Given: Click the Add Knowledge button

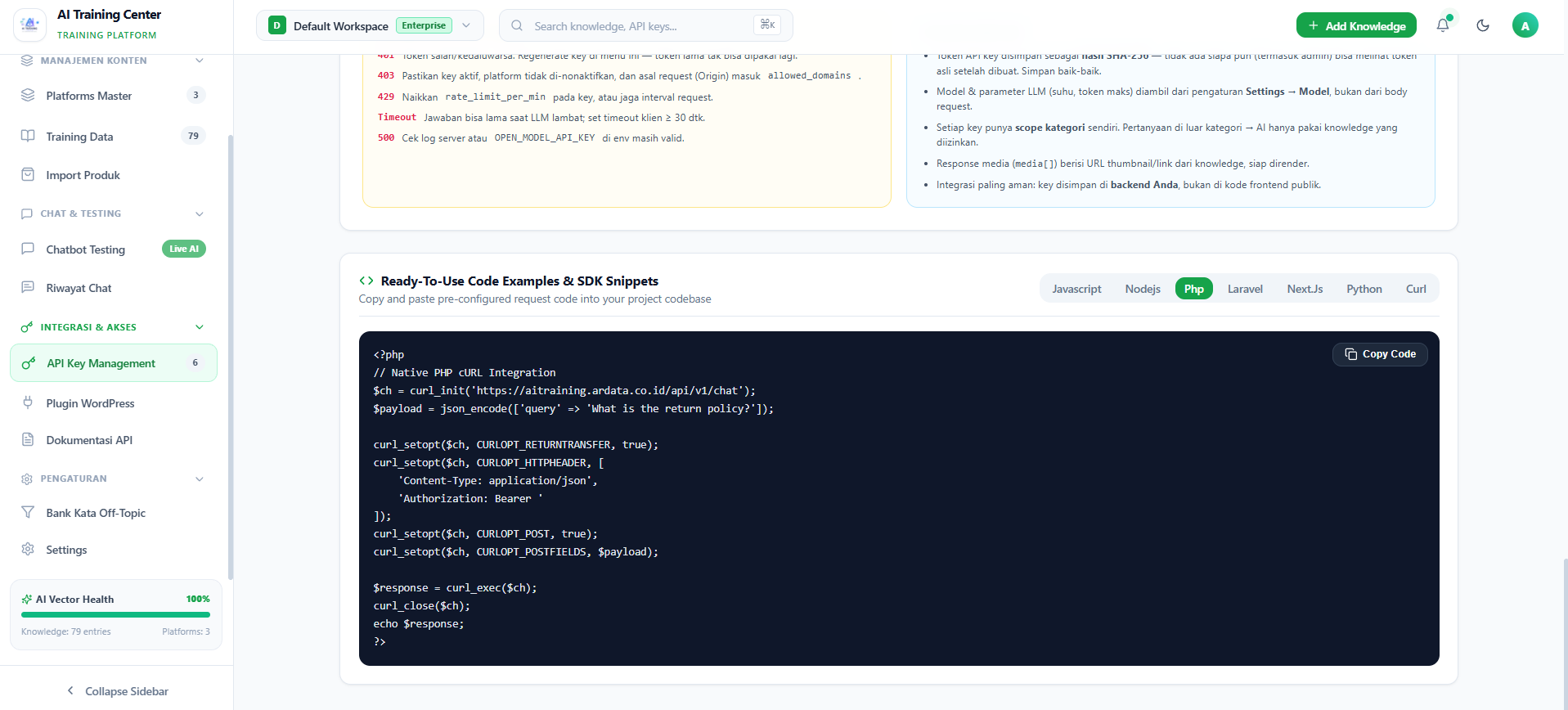Looking at the screenshot, I should (x=1356, y=25).
